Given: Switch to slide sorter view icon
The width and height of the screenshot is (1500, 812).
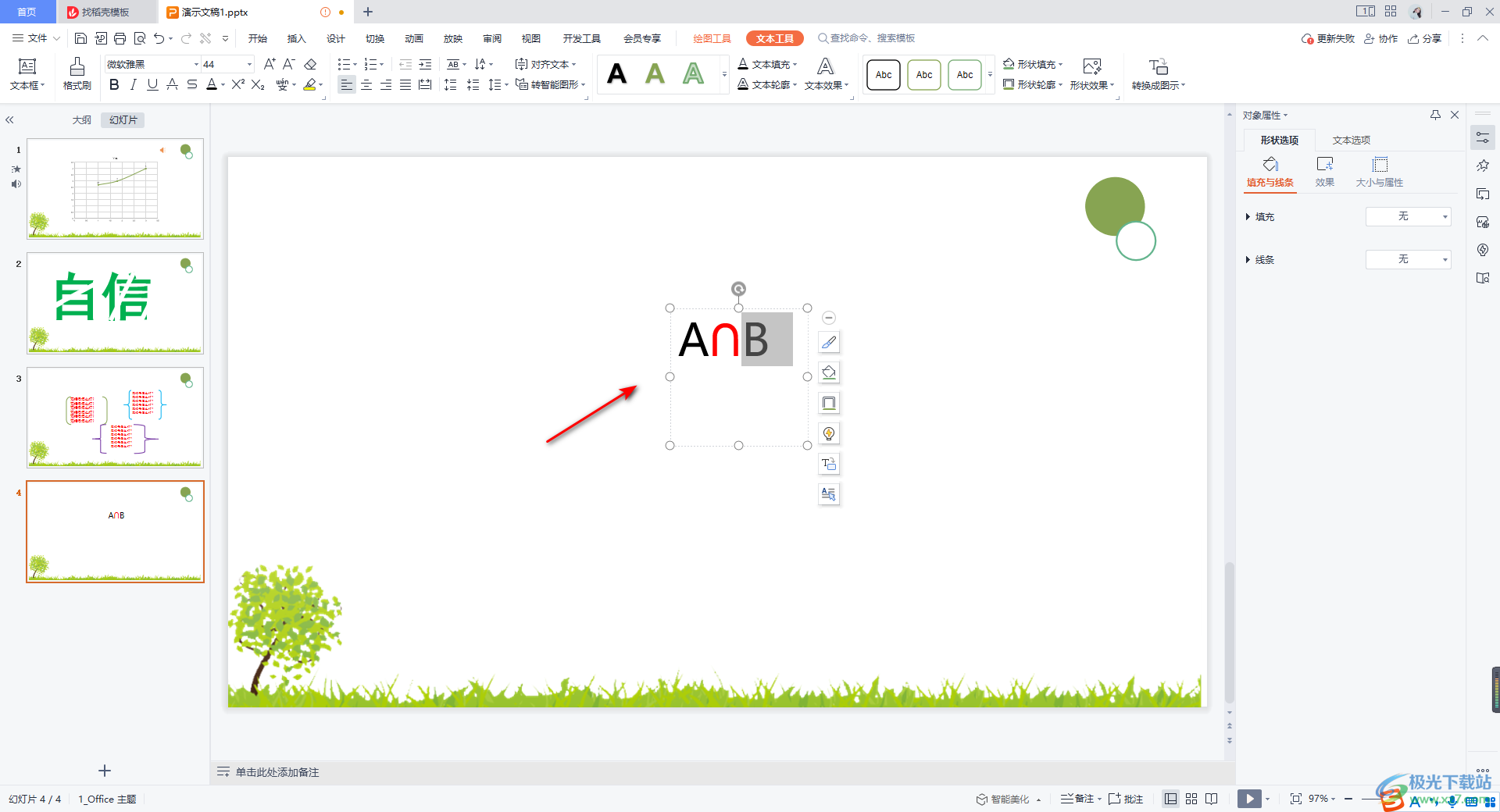Looking at the screenshot, I should pos(1191,799).
